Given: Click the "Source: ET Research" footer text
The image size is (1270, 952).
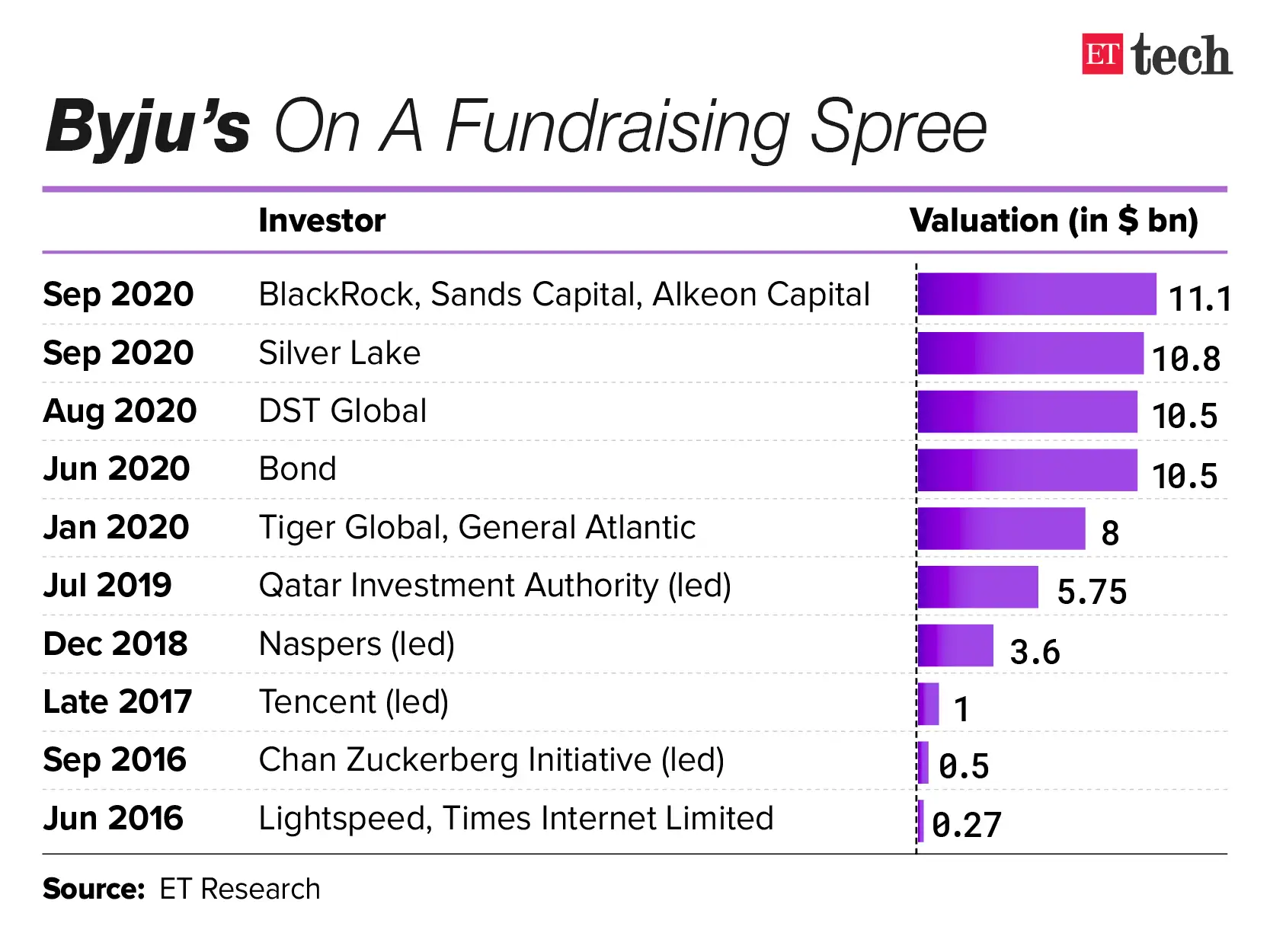Looking at the screenshot, I should point(181,889).
